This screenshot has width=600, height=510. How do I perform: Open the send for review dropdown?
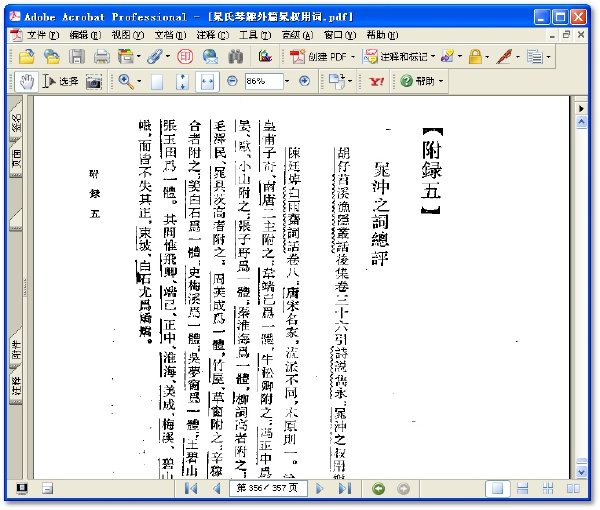click(451, 57)
